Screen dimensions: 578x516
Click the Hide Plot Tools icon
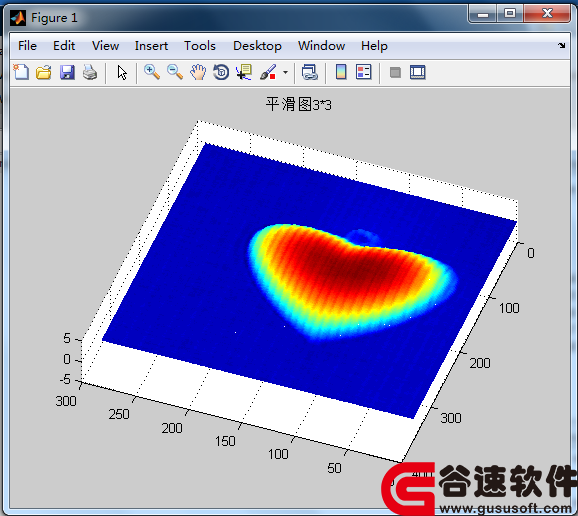(395, 73)
